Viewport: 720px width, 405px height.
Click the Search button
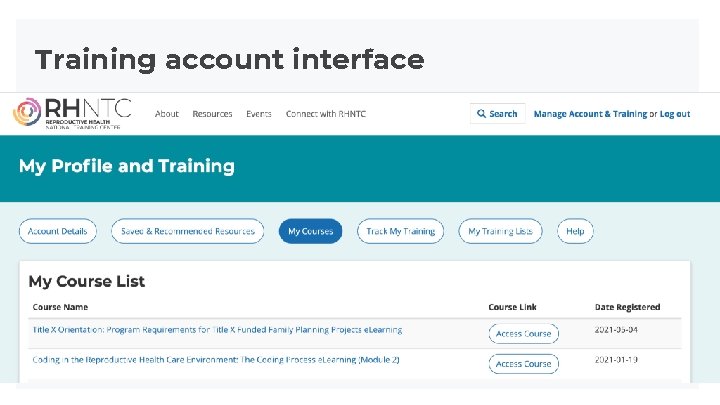click(x=497, y=113)
